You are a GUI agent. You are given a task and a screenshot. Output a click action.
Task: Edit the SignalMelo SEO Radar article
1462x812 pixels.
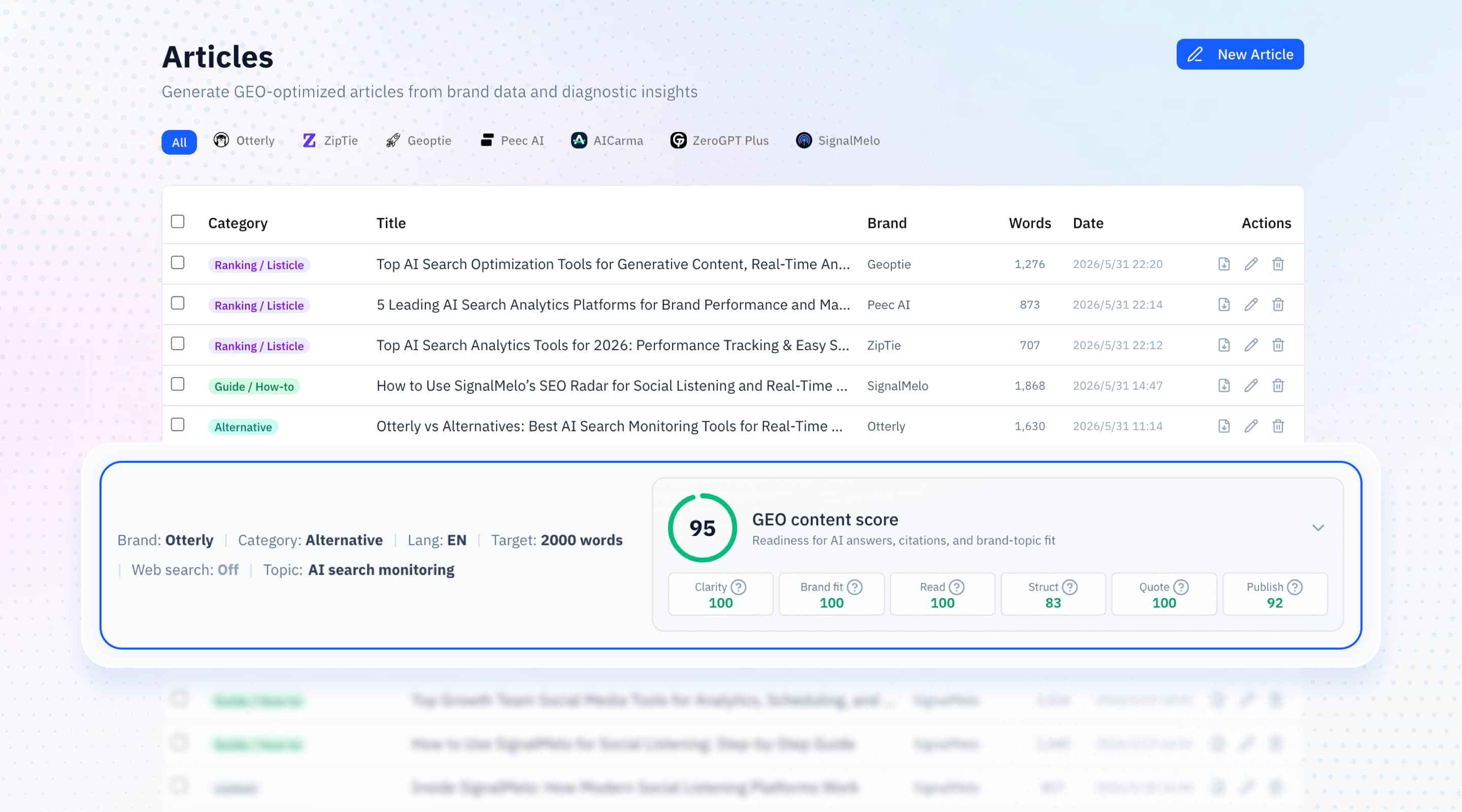click(x=1251, y=386)
